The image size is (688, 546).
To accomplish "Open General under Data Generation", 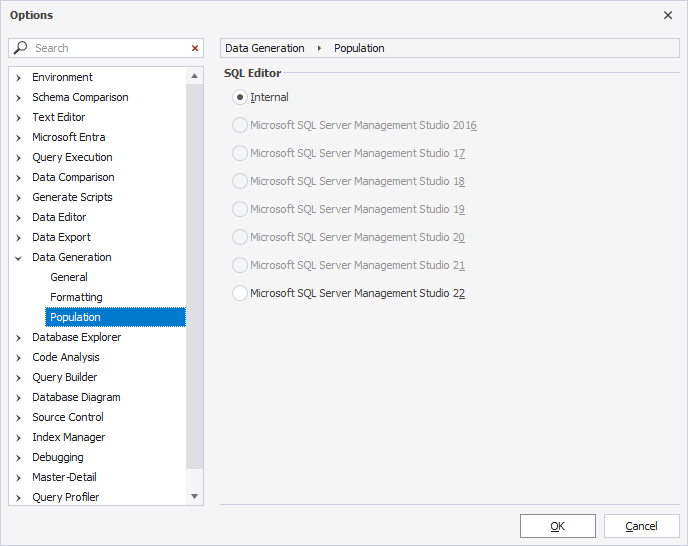I will [69, 277].
